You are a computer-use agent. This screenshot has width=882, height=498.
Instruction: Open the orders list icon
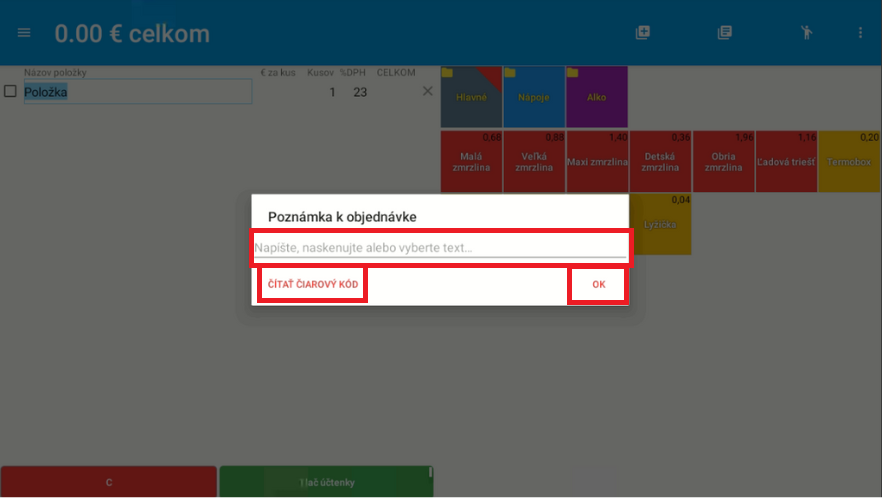[x=725, y=33]
